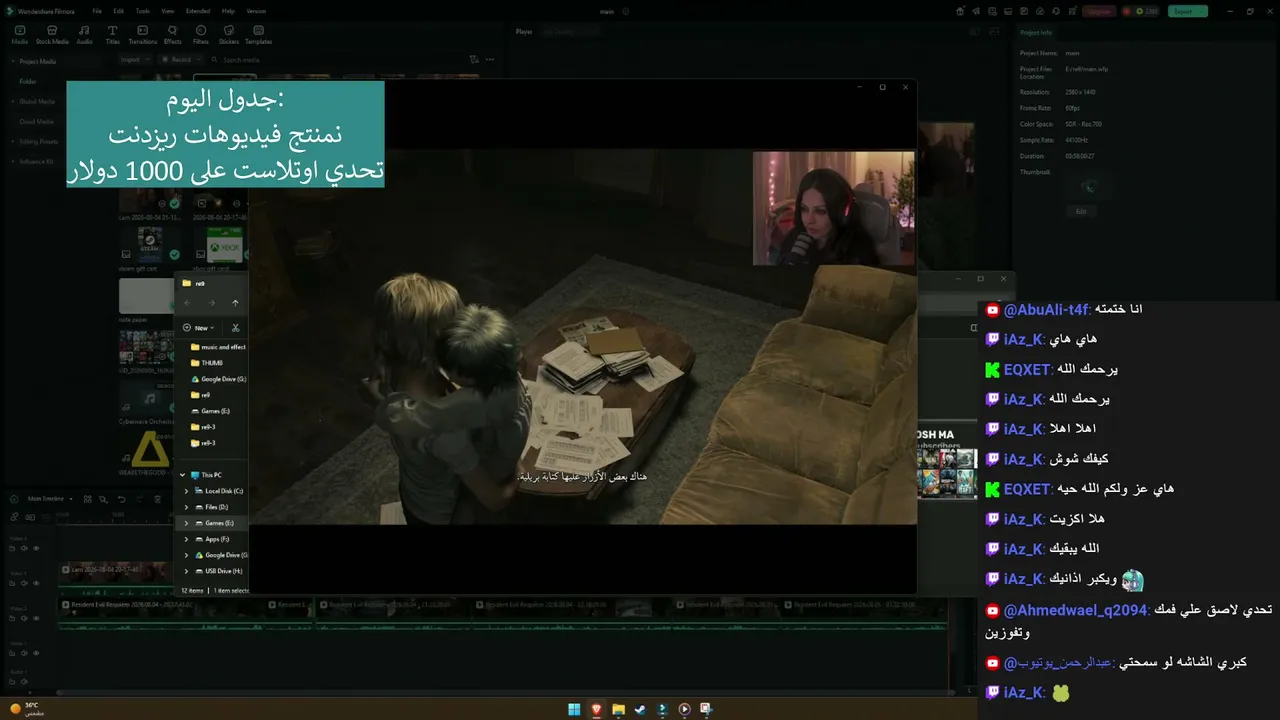Open Steam from the taskbar
The width and height of the screenshot is (1280, 720).
pyautogui.click(x=640, y=709)
